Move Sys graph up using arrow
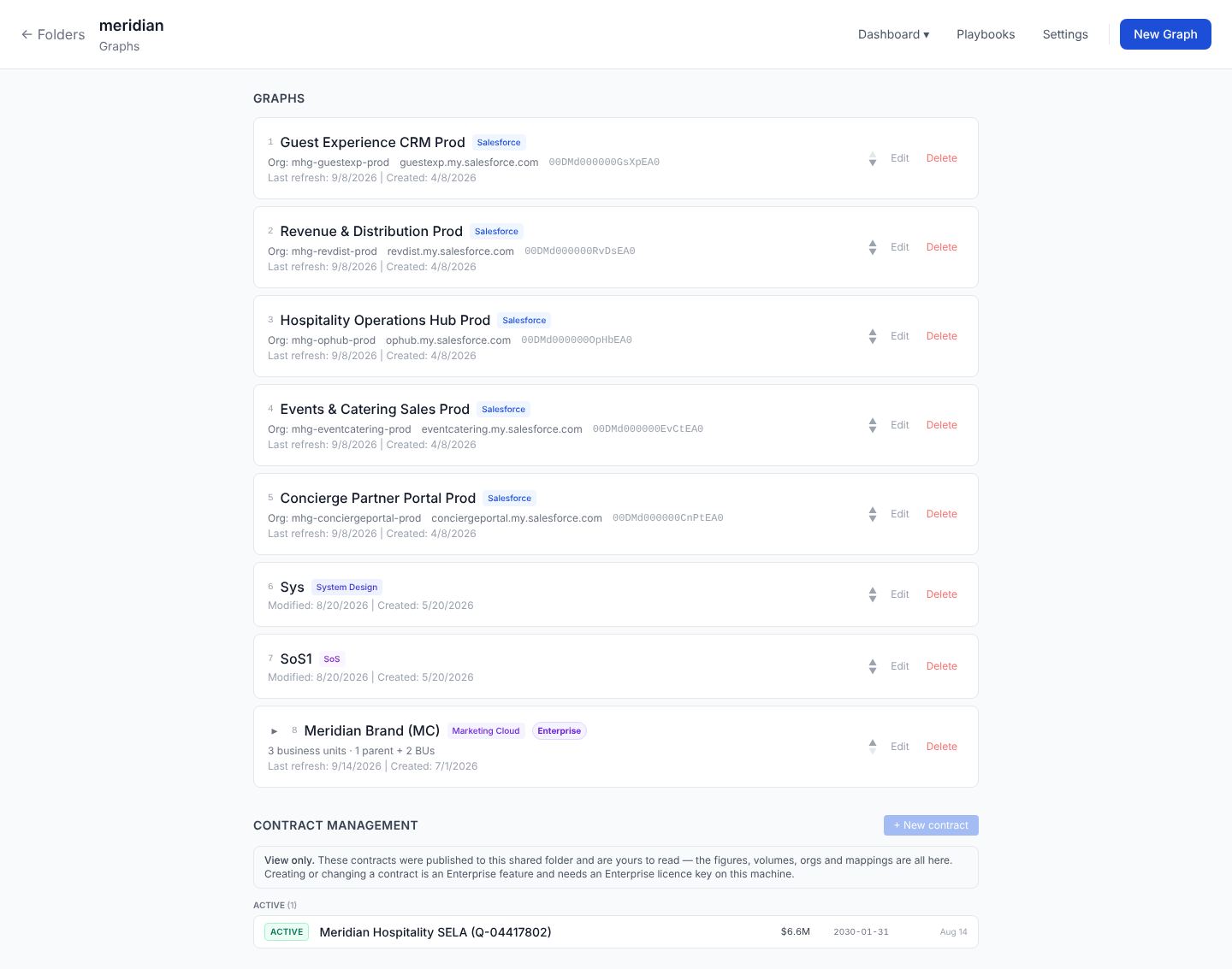 [x=873, y=590]
